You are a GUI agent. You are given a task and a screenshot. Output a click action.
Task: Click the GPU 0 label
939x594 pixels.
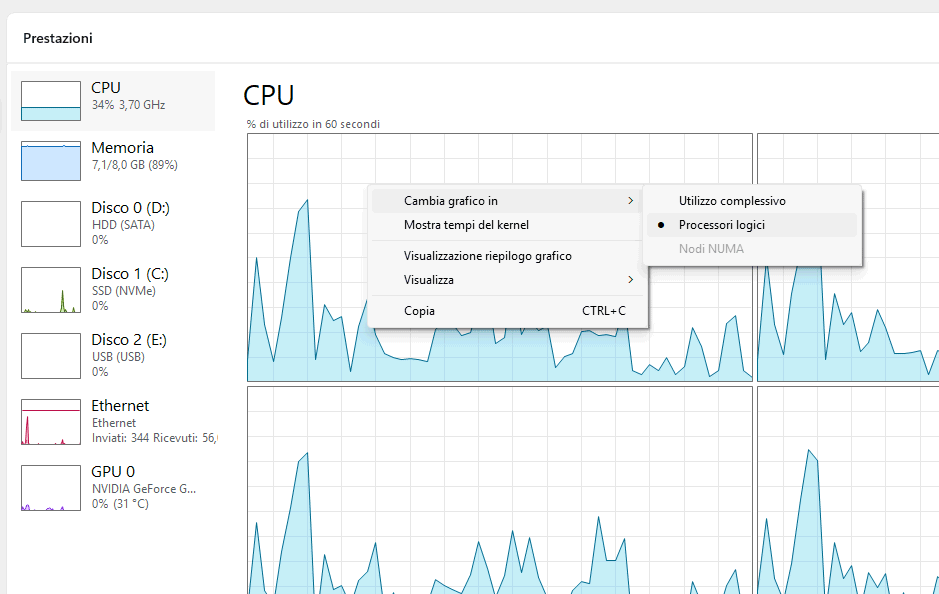coord(113,472)
